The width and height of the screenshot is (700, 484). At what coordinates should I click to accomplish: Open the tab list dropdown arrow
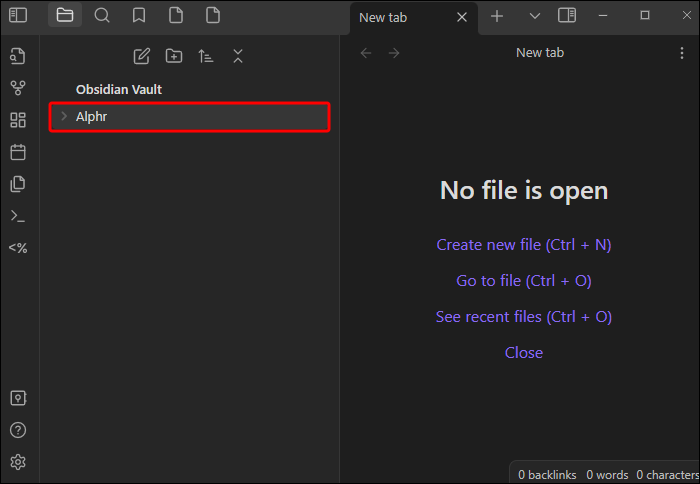(x=534, y=16)
